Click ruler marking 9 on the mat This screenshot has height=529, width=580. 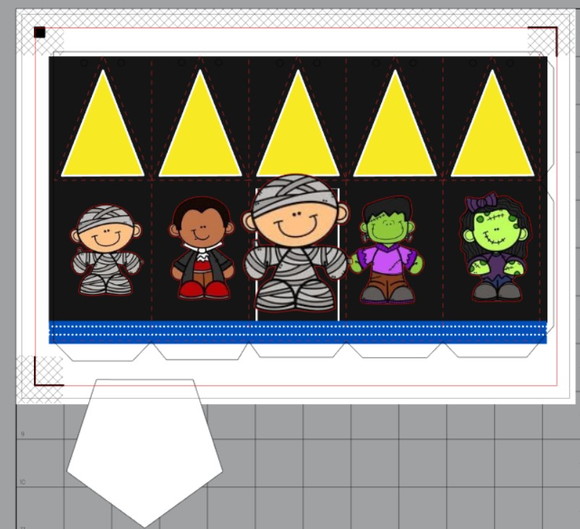tap(22, 434)
